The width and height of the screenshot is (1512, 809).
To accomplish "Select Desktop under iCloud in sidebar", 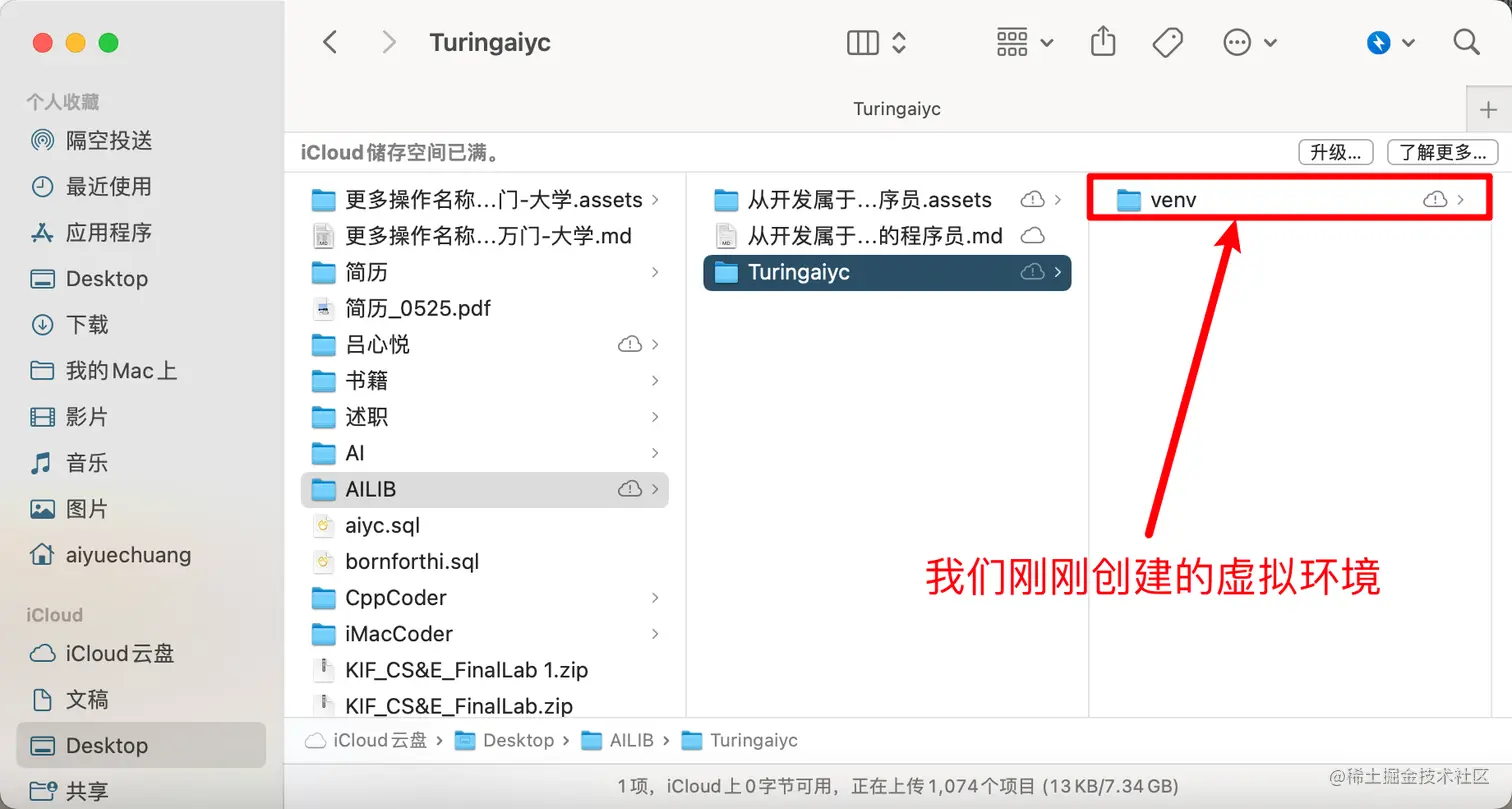I will [141, 745].
